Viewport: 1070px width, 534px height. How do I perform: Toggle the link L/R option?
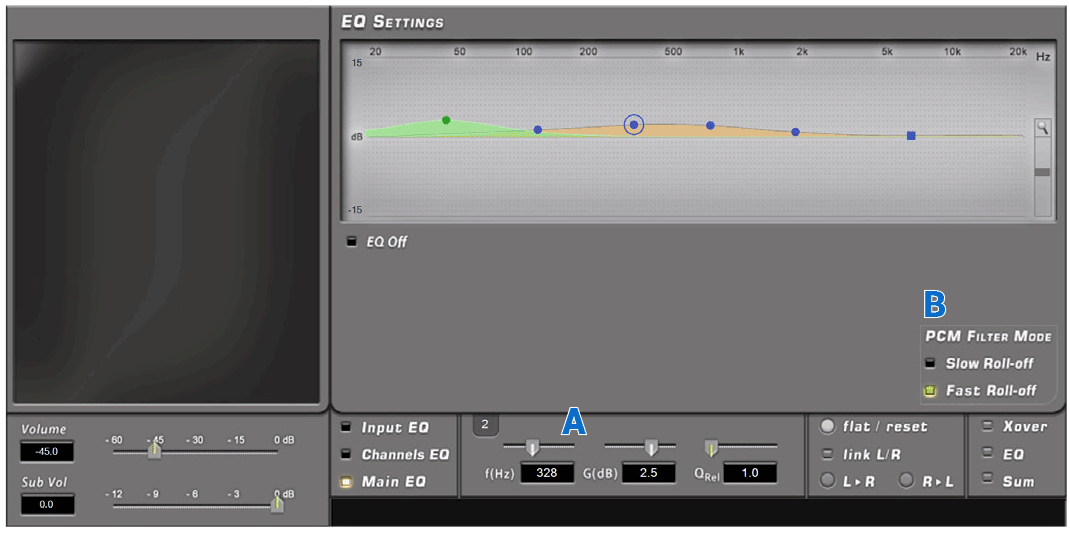coord(828,454)
